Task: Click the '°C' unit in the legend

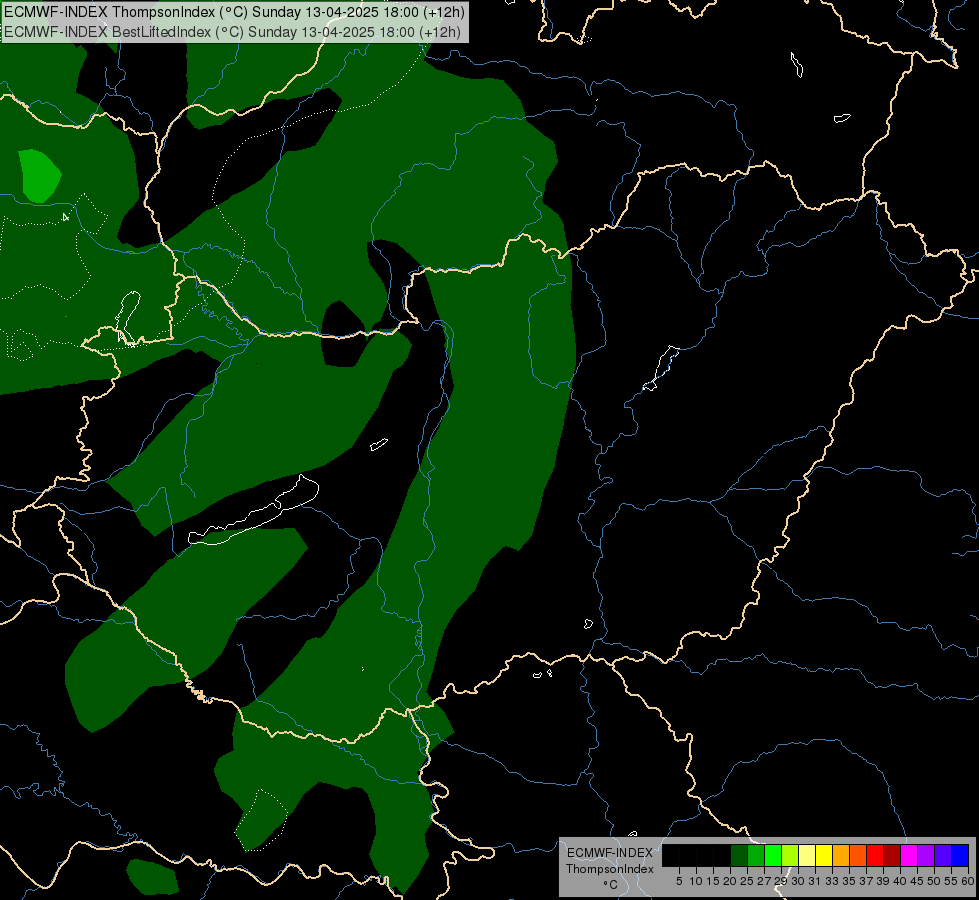Action: coord(610,884)
